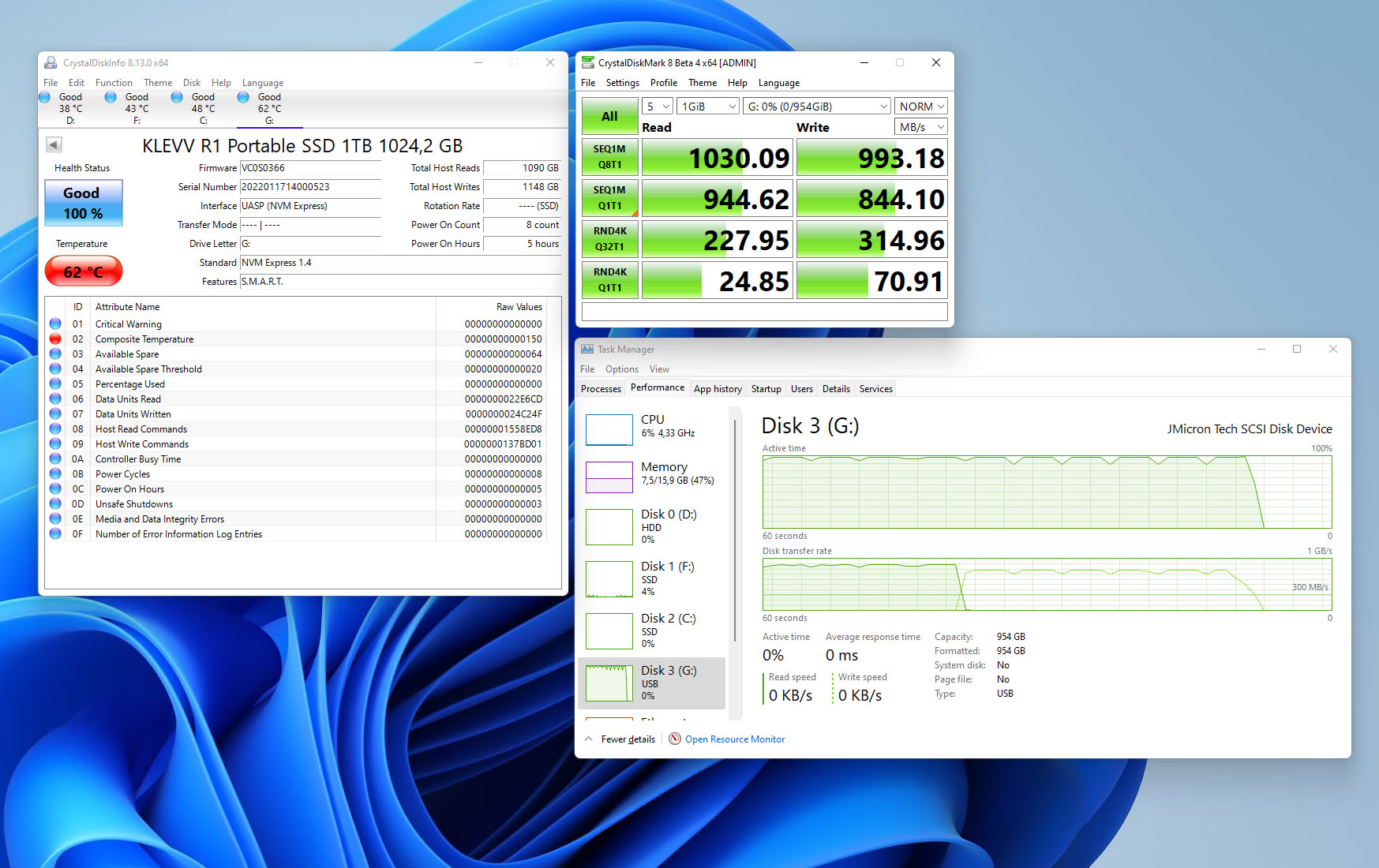Click the 62 °C temperature button
The width and height of the screenshot is (1379, 868).
click(83, 271)
